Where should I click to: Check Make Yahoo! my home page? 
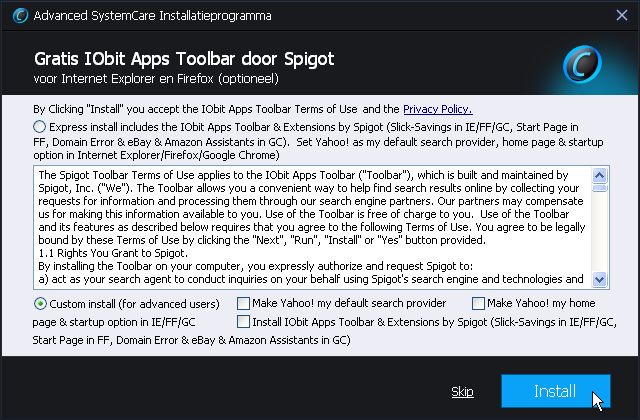click(479, 303)
